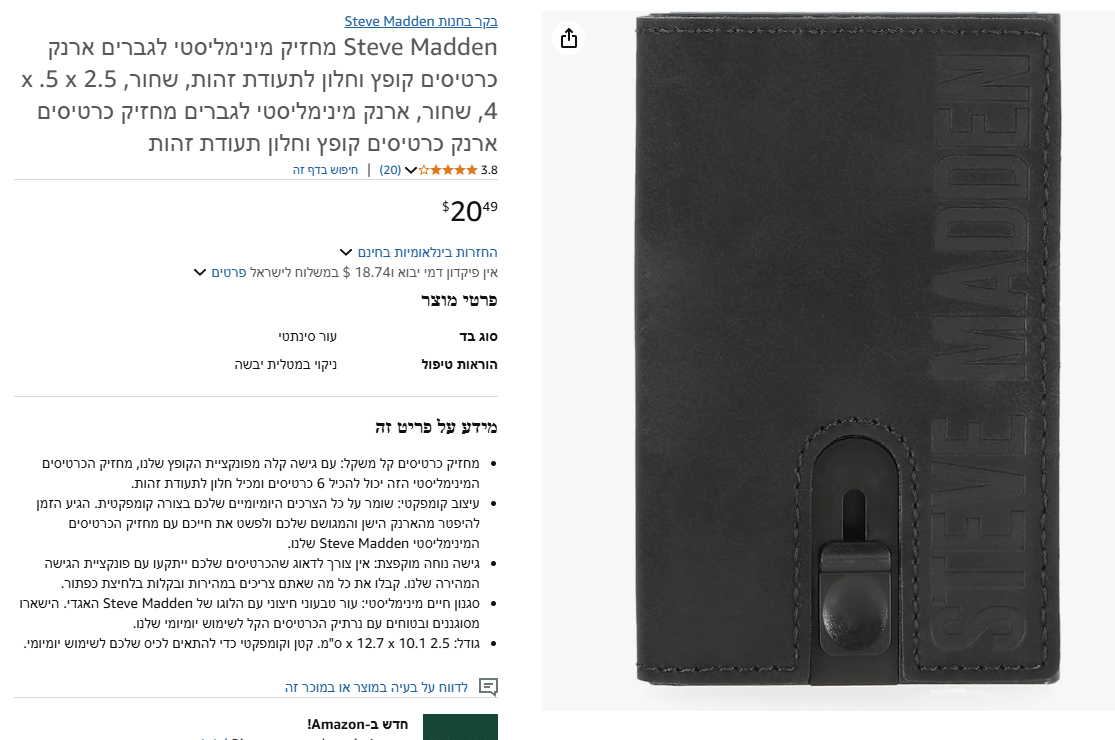Image resolution: width=1115 pixels, height=740 pixels.
Task: Click the orange star rating icons
Action: pyautogui.click(x=448, y=170)
